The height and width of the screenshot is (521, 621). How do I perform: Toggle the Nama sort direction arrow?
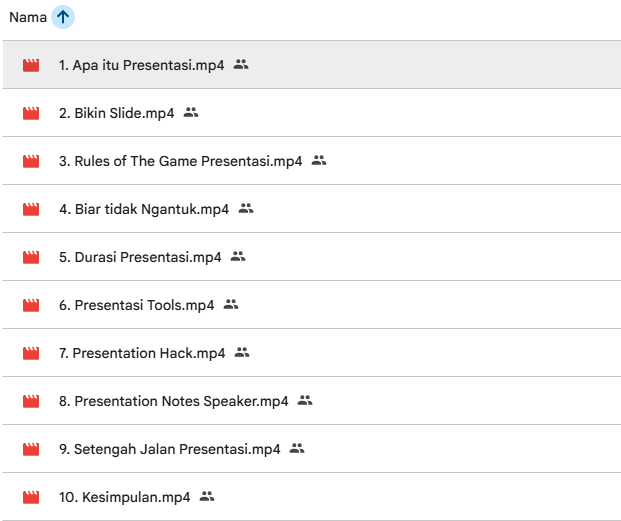(63, 17)
